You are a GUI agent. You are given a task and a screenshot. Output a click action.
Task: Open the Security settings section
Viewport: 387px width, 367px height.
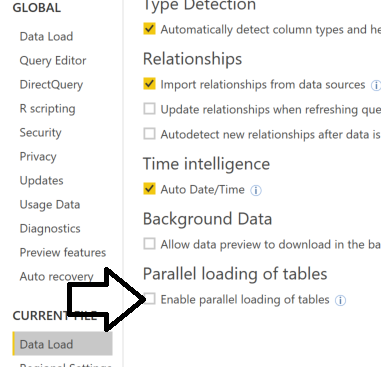(40, 133)
